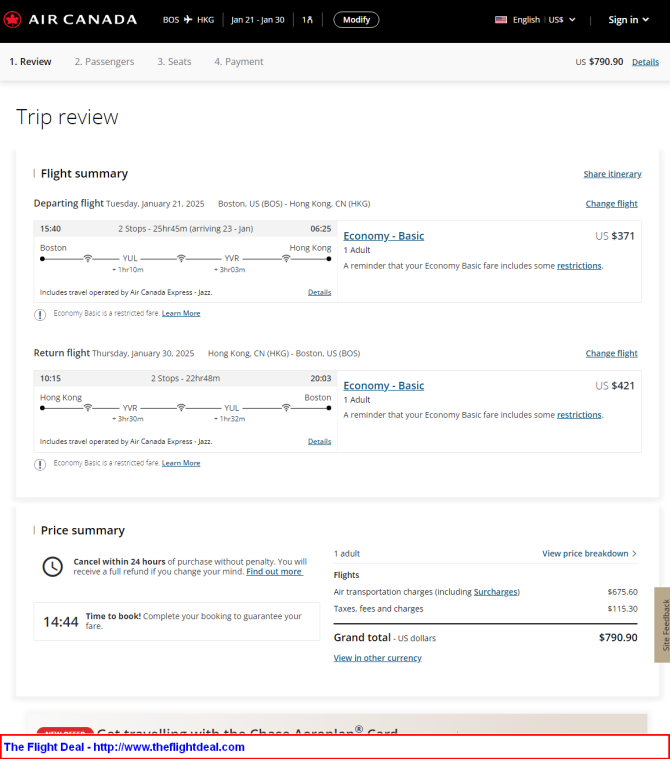The height and width of the screenshot is (759, 670).
Task: Click the YUL stop on departing flight
Action: [x=130, y=258]
